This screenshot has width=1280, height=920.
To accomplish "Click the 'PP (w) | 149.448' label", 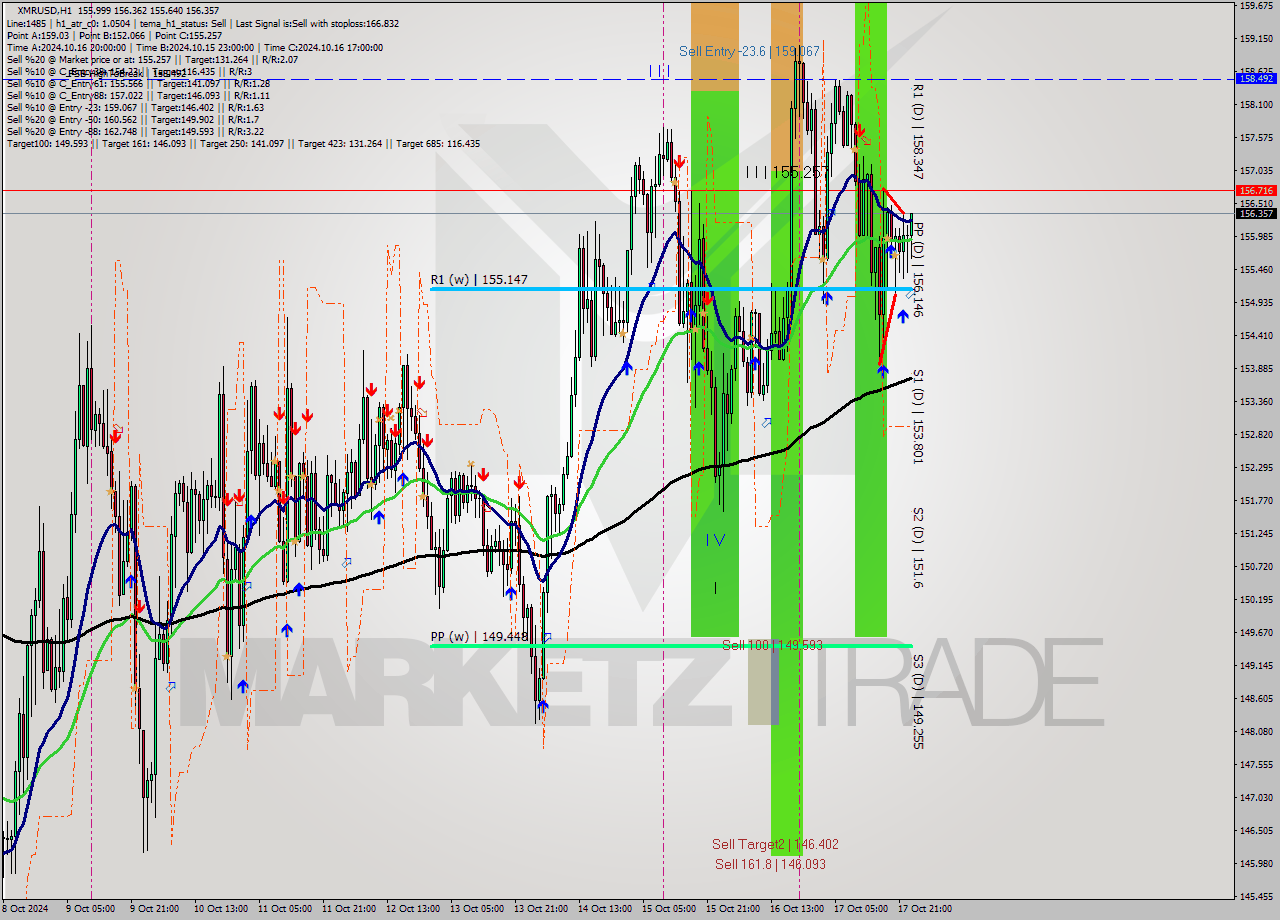I will (479, 636).
